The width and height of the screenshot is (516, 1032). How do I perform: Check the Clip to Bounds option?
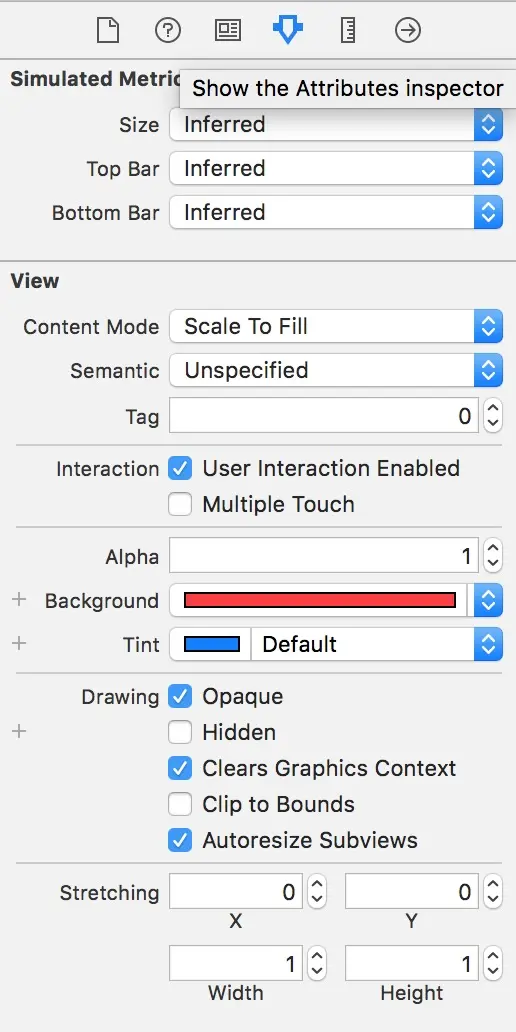[x=180, y=804]
